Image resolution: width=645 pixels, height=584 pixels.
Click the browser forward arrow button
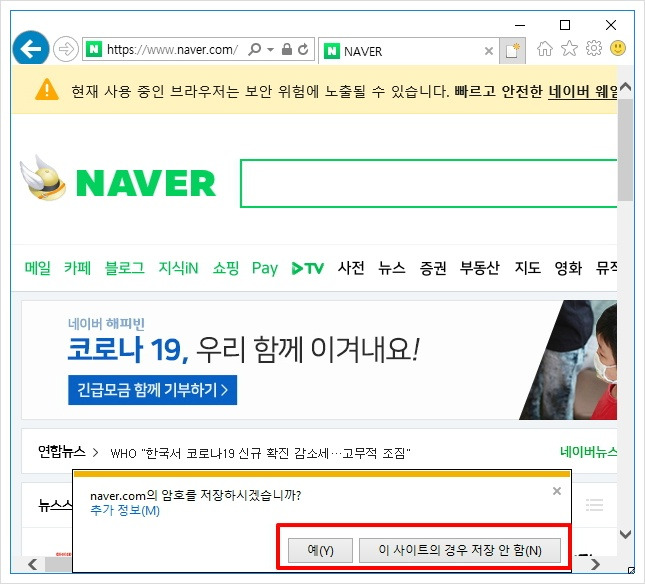pos(66,49)
